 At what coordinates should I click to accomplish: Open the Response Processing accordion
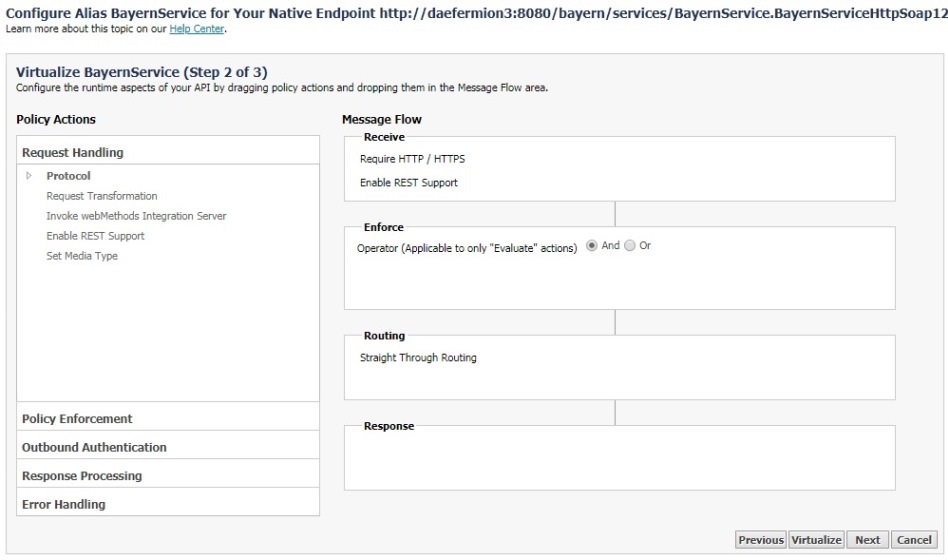168,475
